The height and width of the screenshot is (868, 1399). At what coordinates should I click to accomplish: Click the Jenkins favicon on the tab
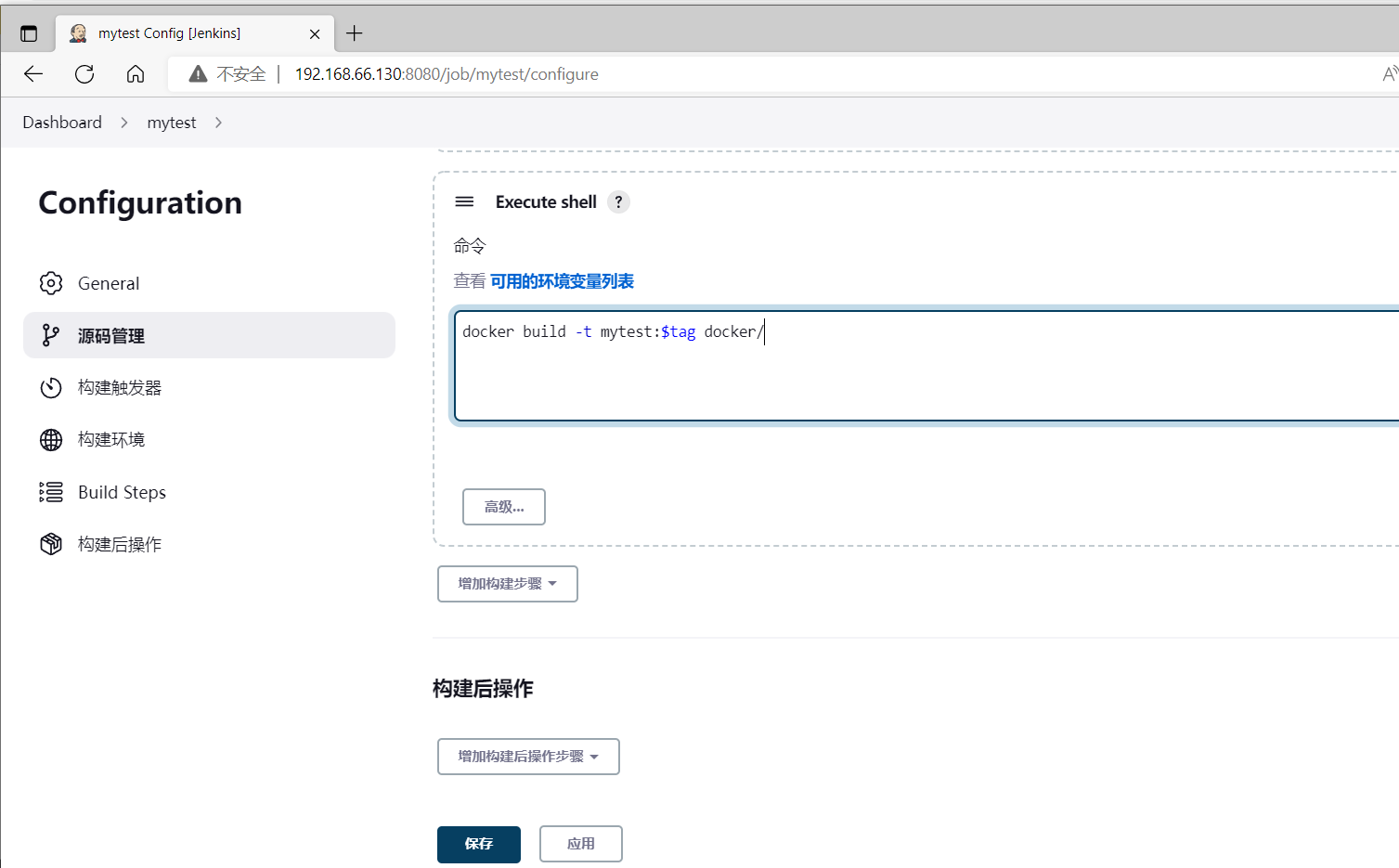pos(79,33)
